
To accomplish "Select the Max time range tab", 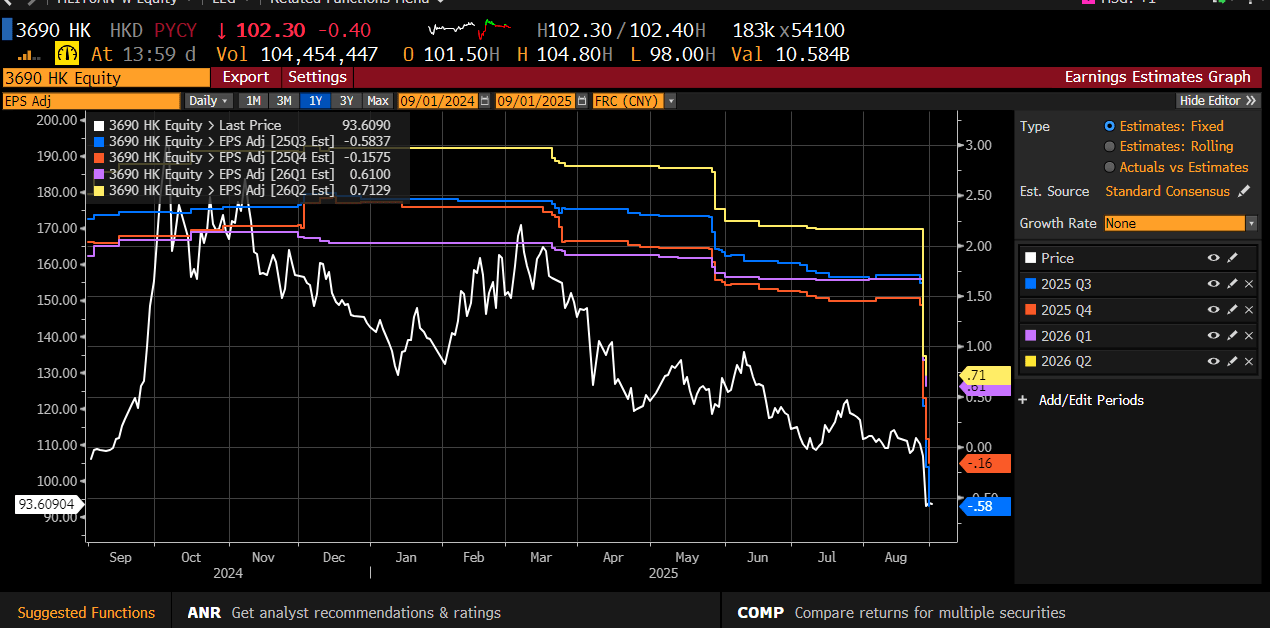I will pos(378,100).
